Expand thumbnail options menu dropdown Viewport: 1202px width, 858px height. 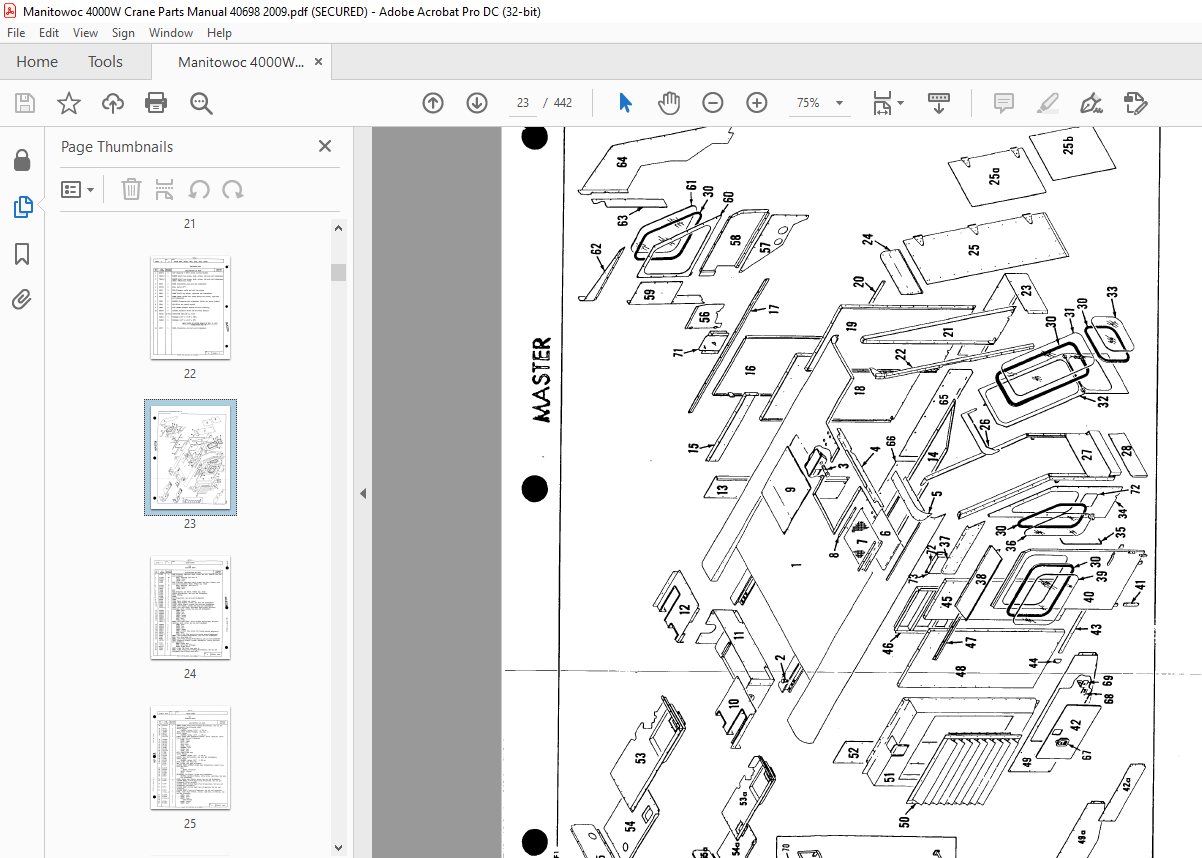[x=78, y=189]
